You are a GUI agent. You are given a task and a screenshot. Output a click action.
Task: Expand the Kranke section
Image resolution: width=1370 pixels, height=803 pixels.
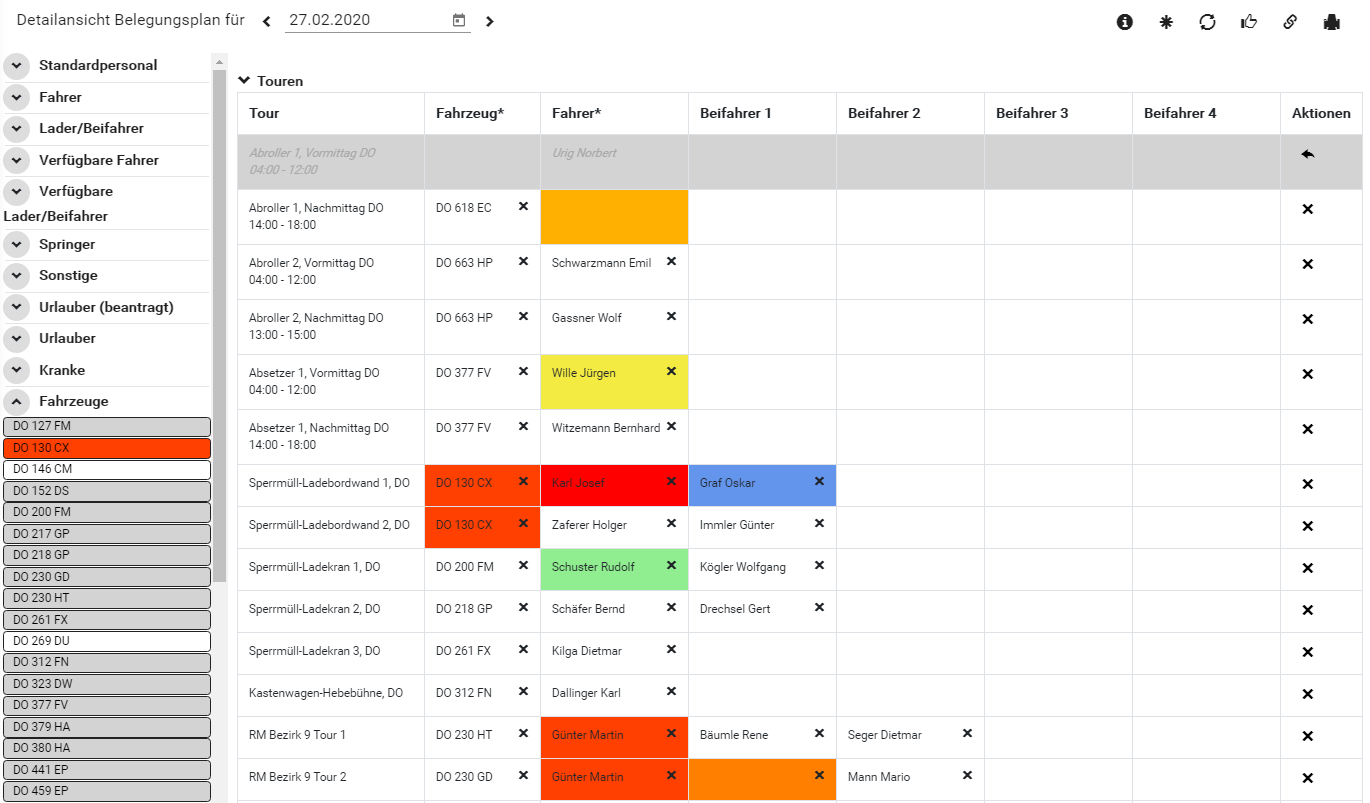(17, 370)
